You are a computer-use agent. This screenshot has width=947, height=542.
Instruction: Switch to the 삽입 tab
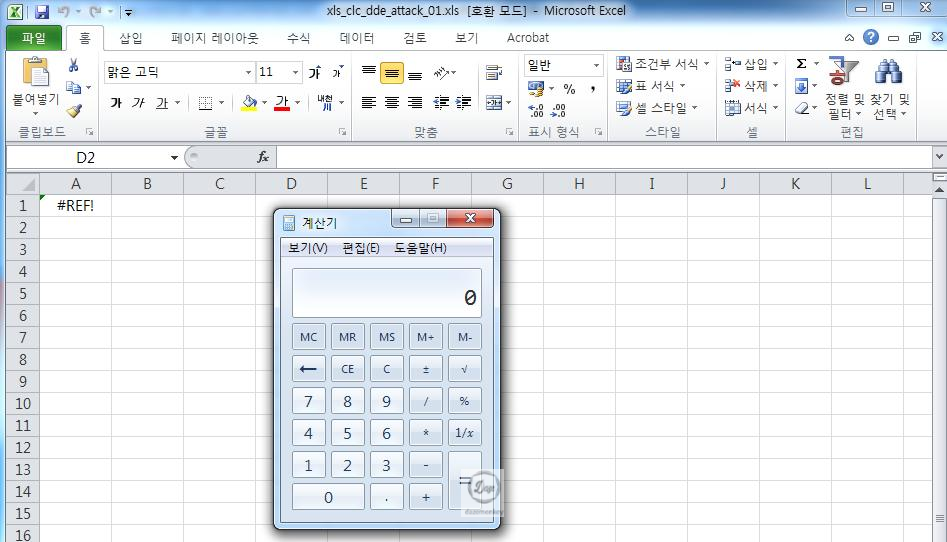pyautogui.click(x=130, y=38)
